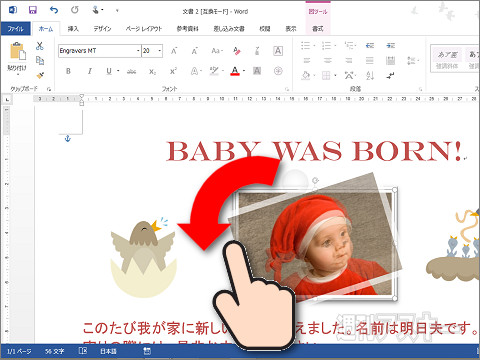
Task: Click the distributed alignment icon
Action: pos(390,61)
